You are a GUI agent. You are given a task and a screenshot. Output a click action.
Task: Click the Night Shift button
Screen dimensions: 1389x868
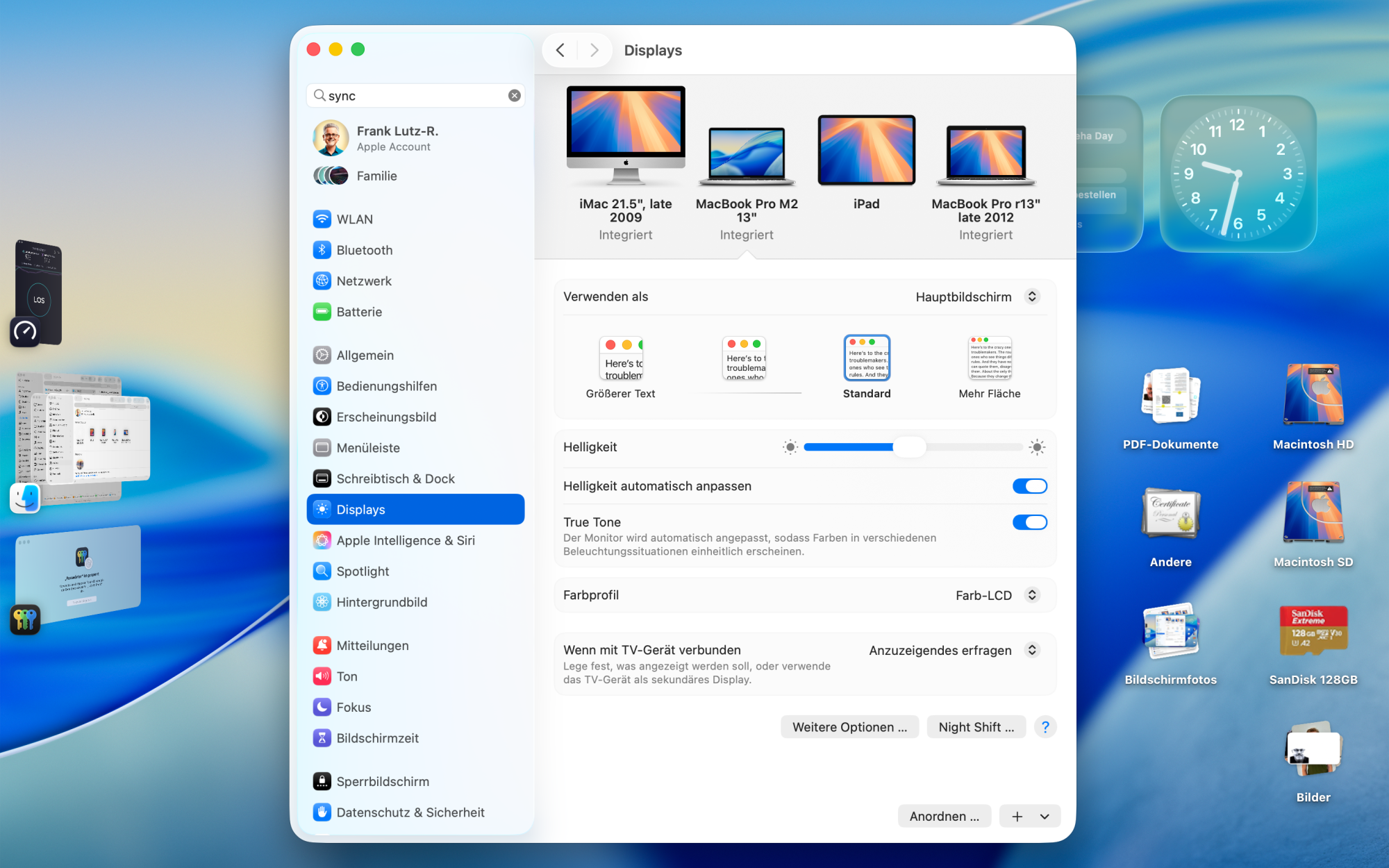(976, 727)
